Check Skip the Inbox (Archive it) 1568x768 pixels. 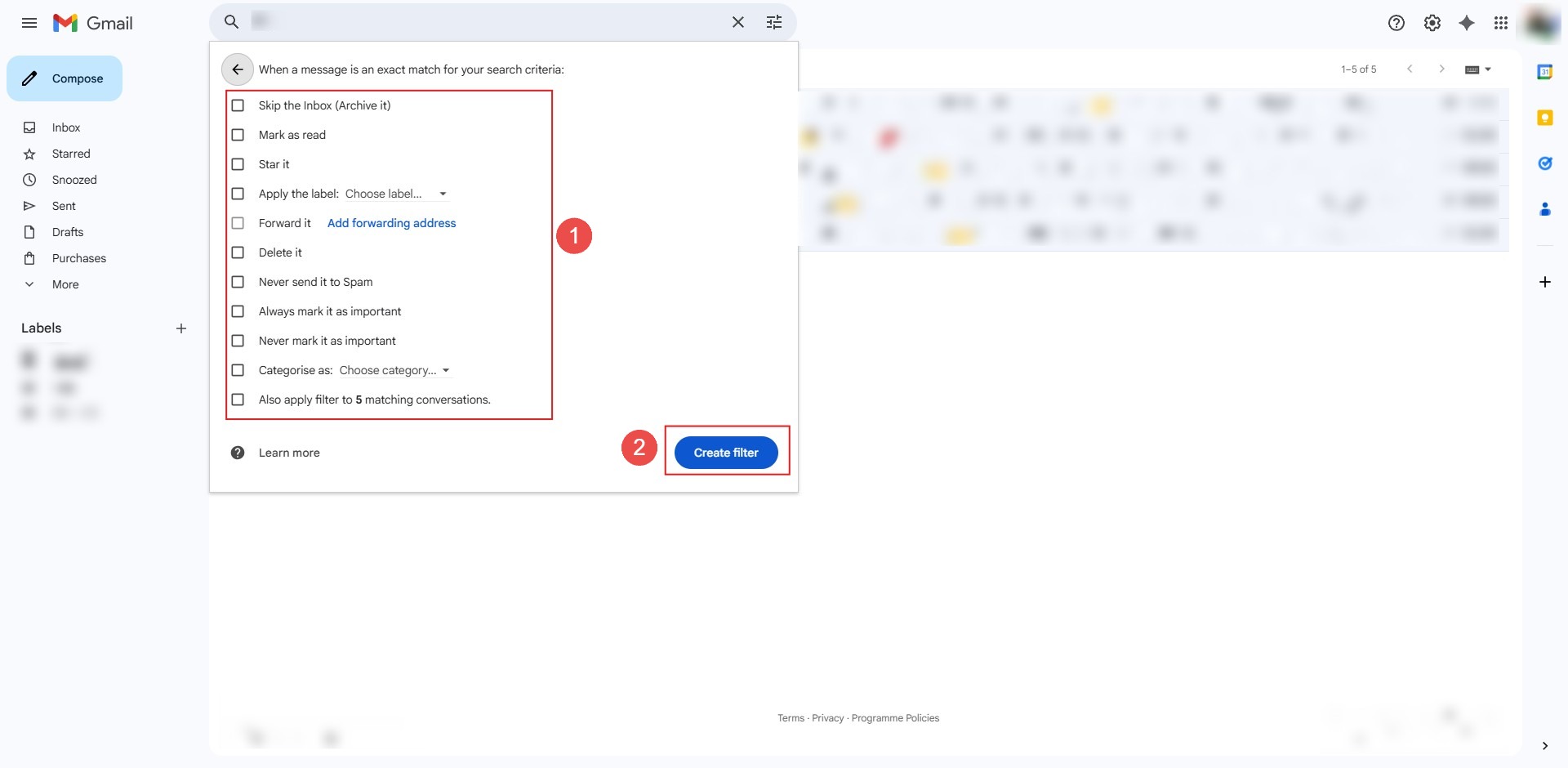(238, 105)
